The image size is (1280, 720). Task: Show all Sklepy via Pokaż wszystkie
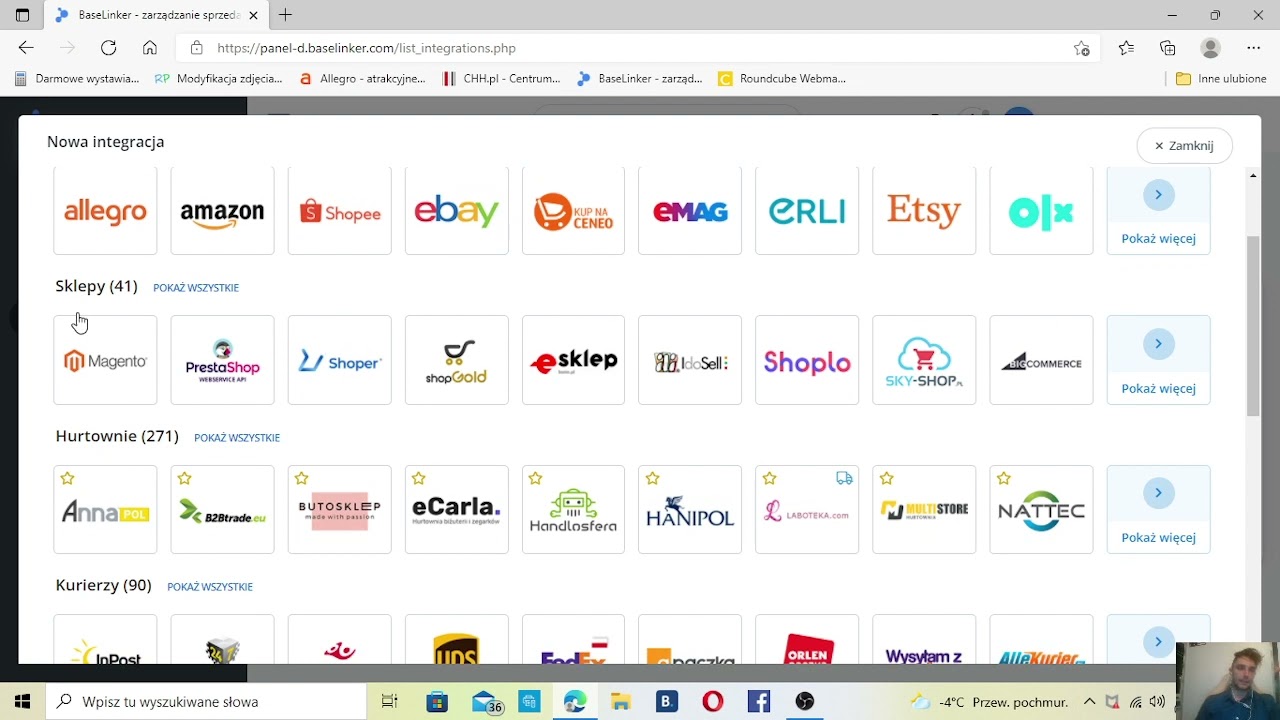(196, 288)
